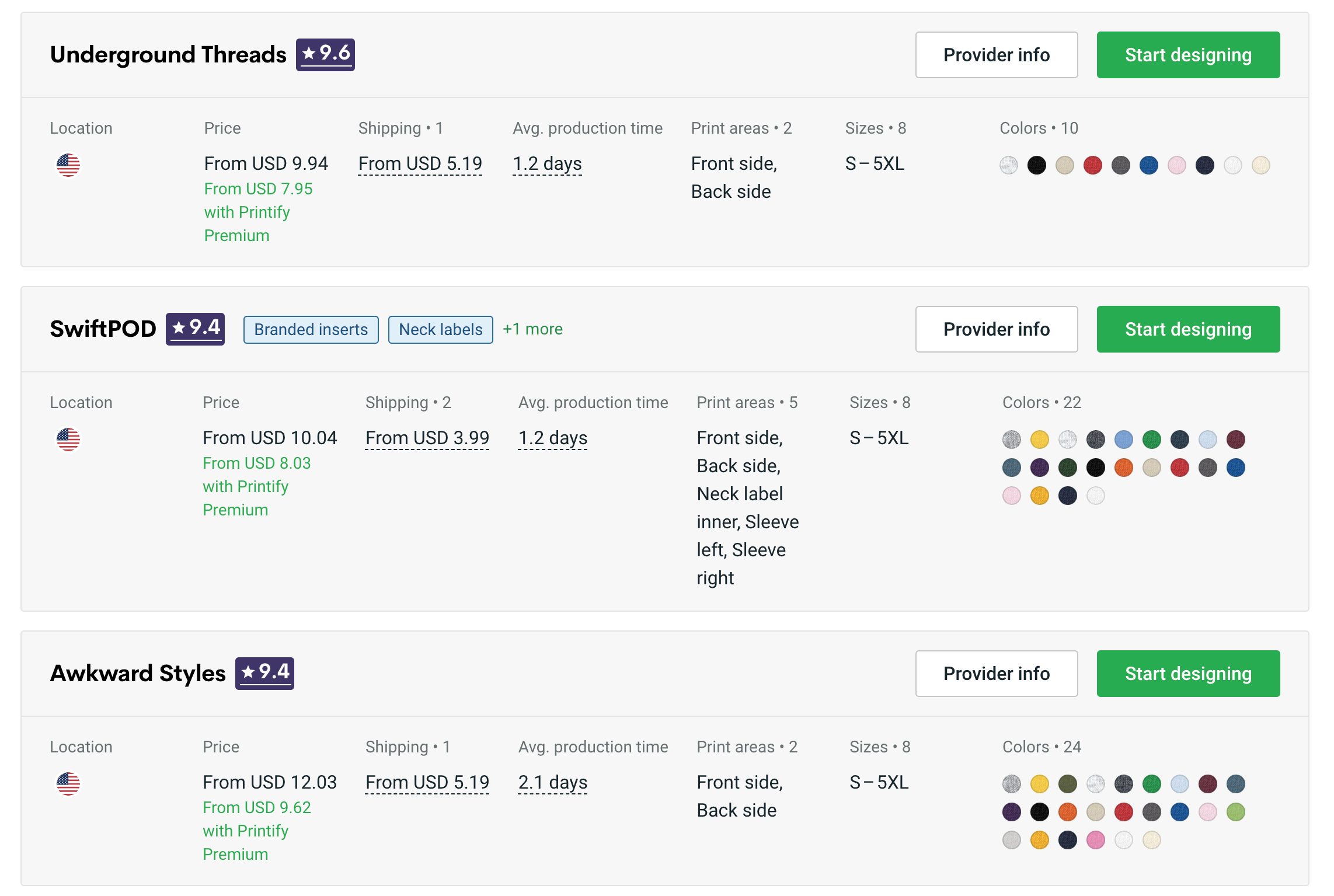Show Underground Threads 1.2 days production info
1334x896 pixels.
[x=547, y=163]
